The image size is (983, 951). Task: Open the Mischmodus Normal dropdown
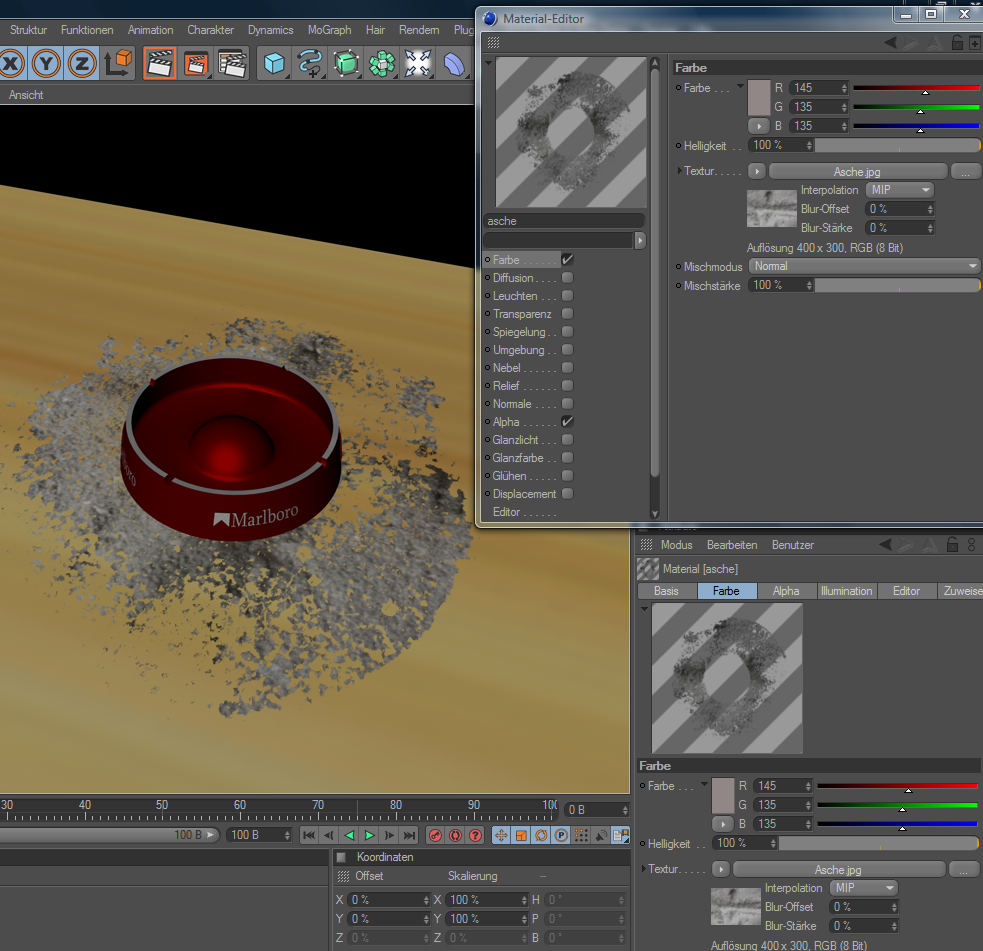[x=865, y=266]
